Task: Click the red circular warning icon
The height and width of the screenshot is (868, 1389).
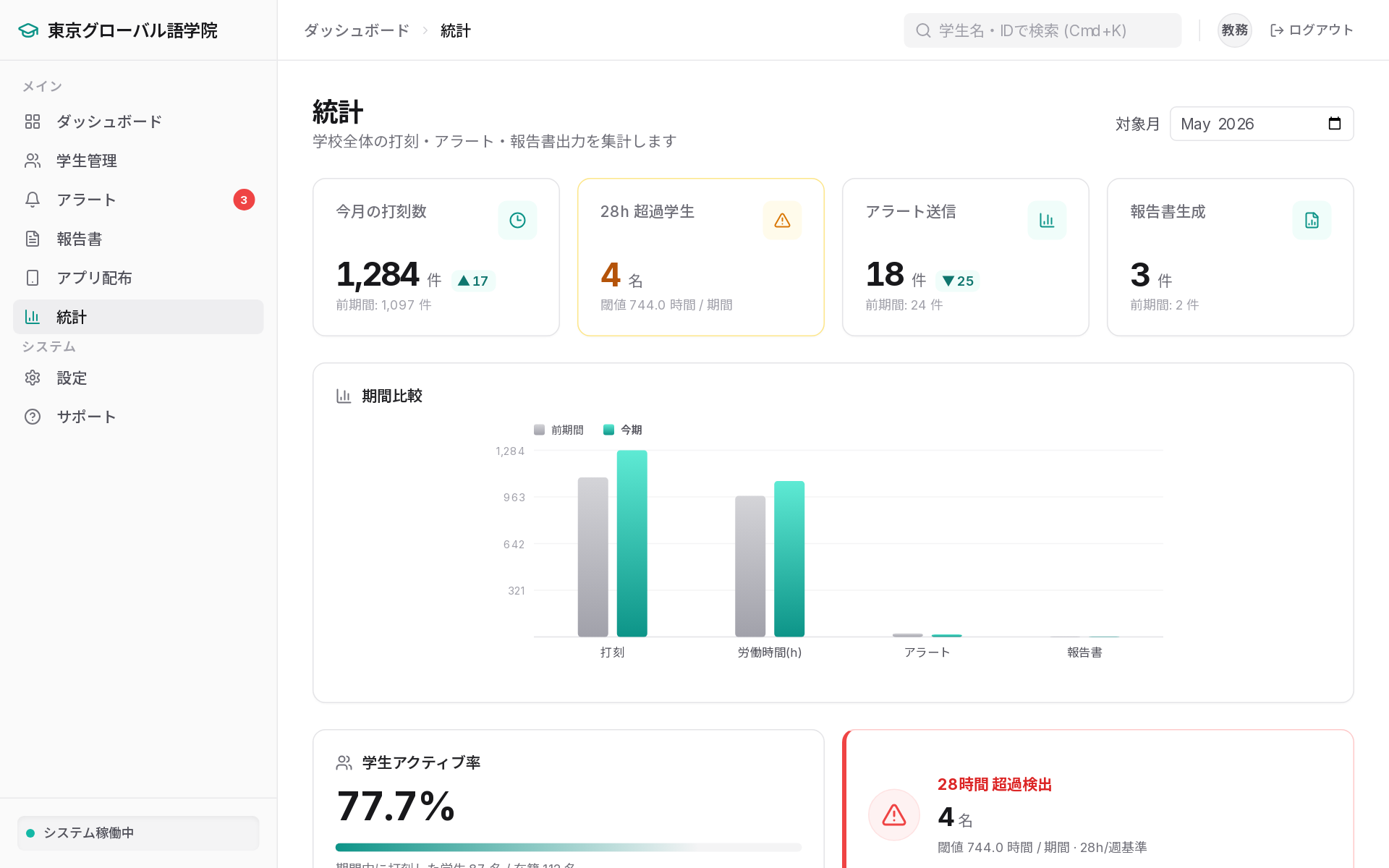Action: (894, 815)
